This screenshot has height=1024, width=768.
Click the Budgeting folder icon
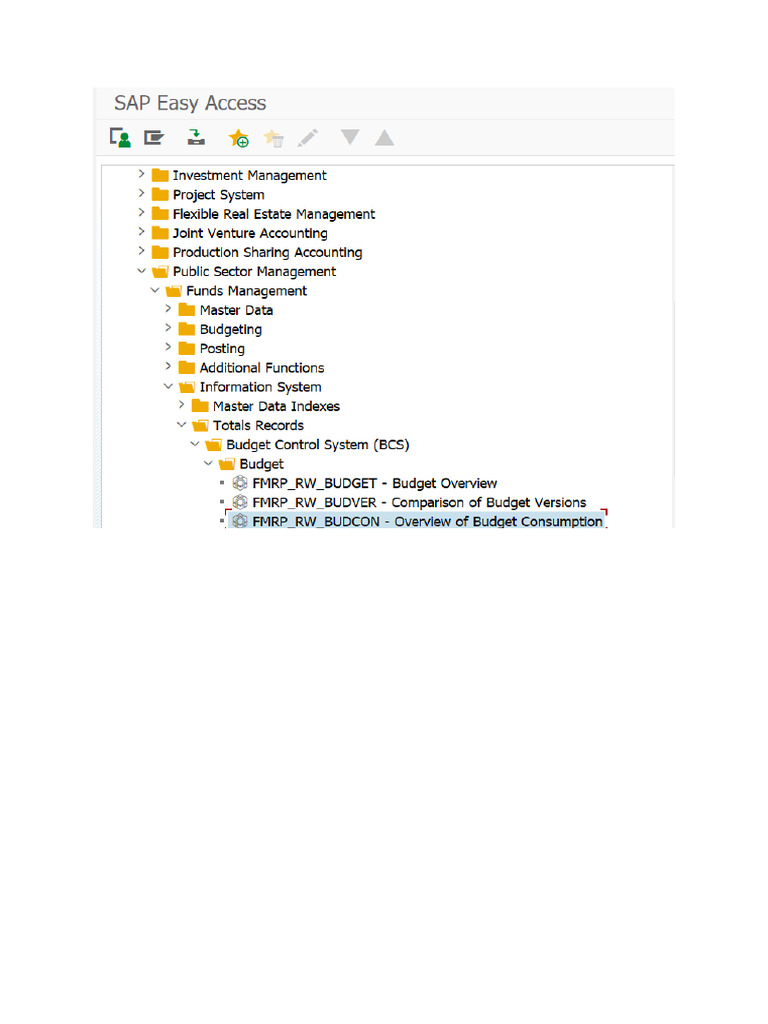[x=187, y=329]
